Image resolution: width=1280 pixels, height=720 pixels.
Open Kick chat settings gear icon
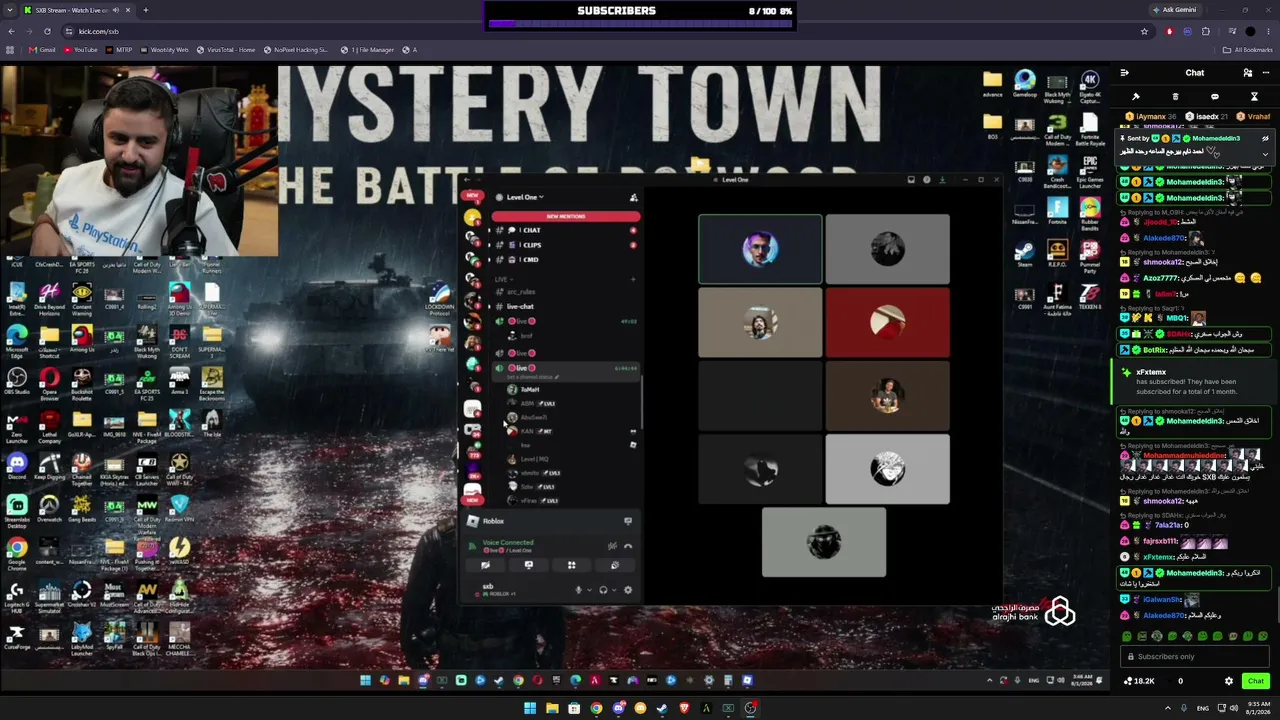coord(1229,681)
